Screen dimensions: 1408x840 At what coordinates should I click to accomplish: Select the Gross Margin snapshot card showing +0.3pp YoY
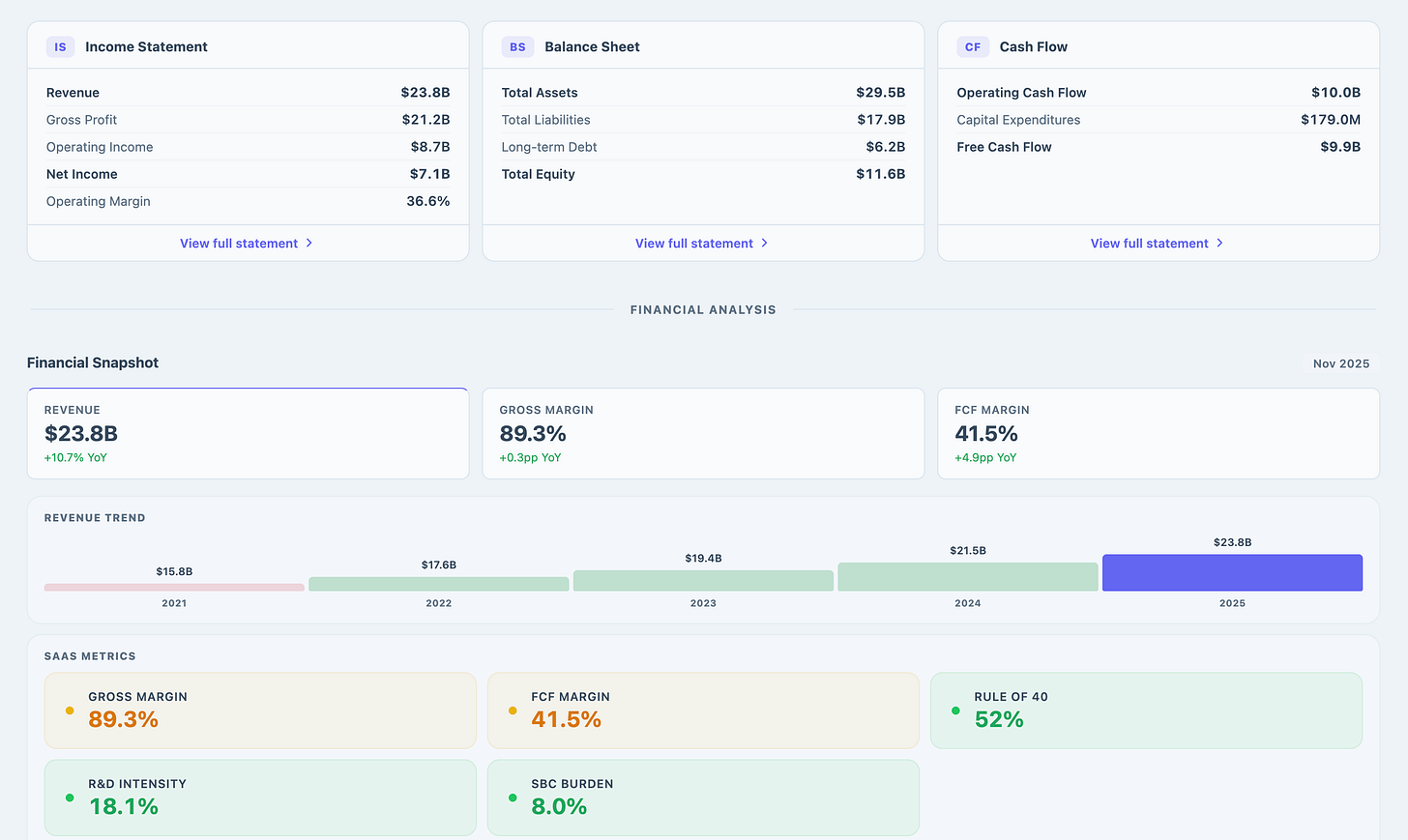pos(703,433)
